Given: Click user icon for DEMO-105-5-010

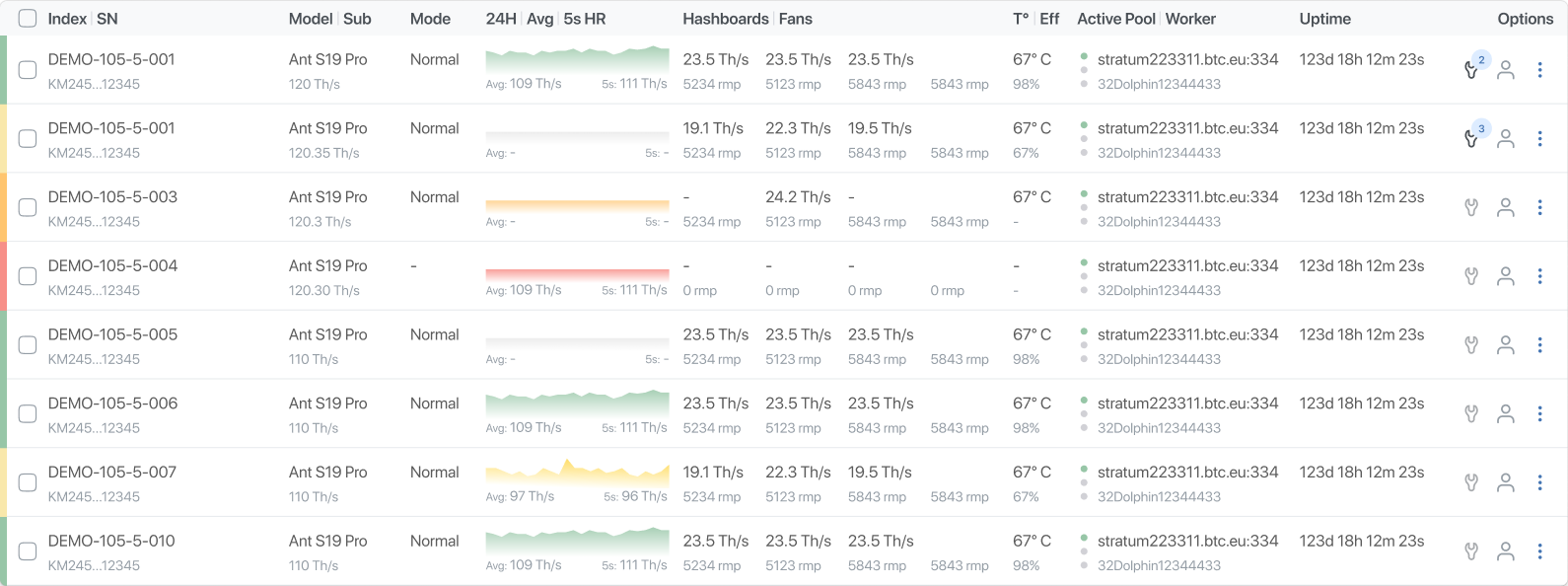Looking at the screenshot, I should point(1506,551).
